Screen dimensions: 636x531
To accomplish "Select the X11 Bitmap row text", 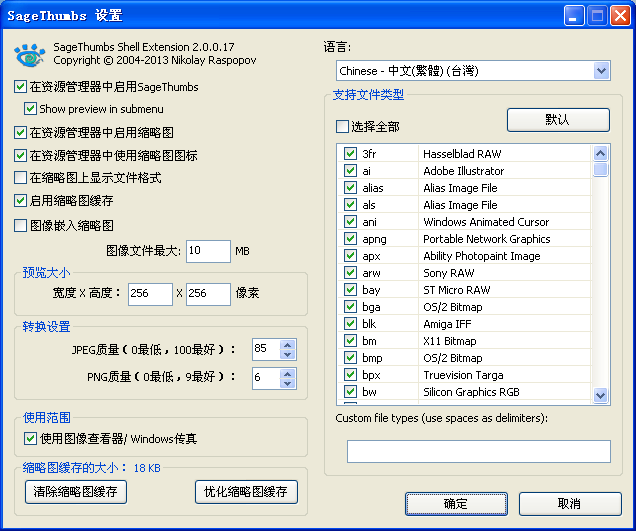I will click(449, 342).
